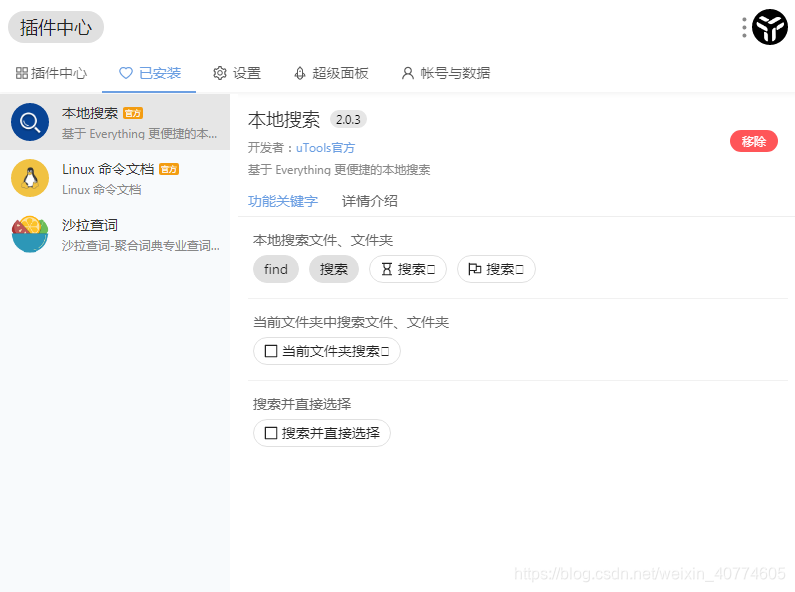Click the find keyword tag
795x592 pixels.
[276, 269]
